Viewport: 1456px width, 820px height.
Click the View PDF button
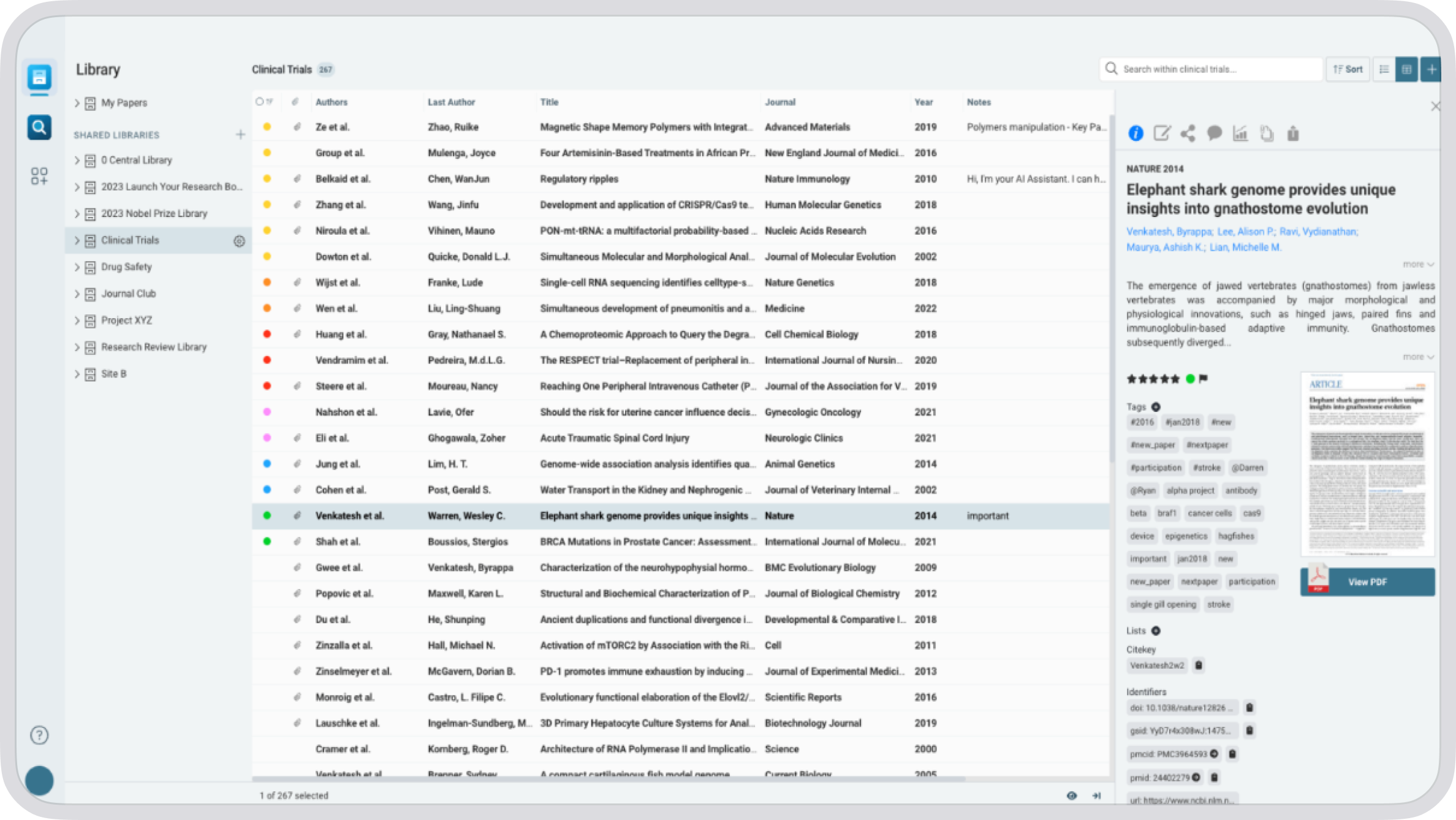click(1367, 582)
